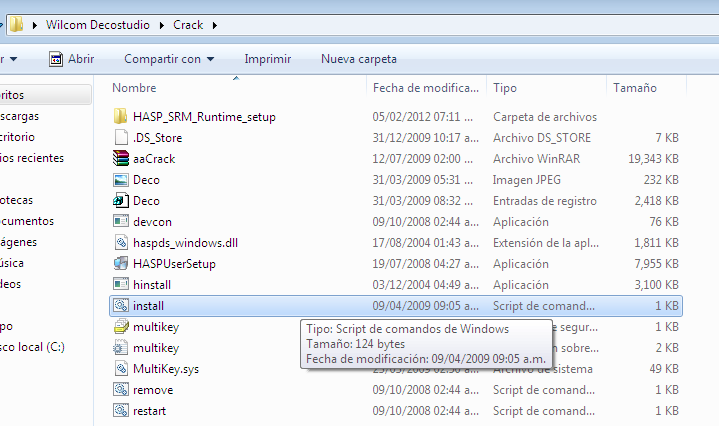Click the date 17/08/2004 01:43 cell
The width and height of the screenshot is (719, 426).
click(426, 243)
